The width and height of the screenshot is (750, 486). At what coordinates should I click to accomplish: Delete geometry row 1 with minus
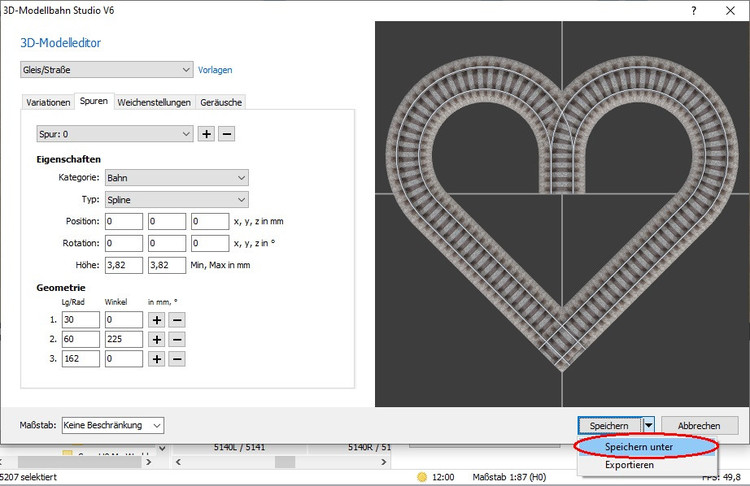tap(176, 320)
